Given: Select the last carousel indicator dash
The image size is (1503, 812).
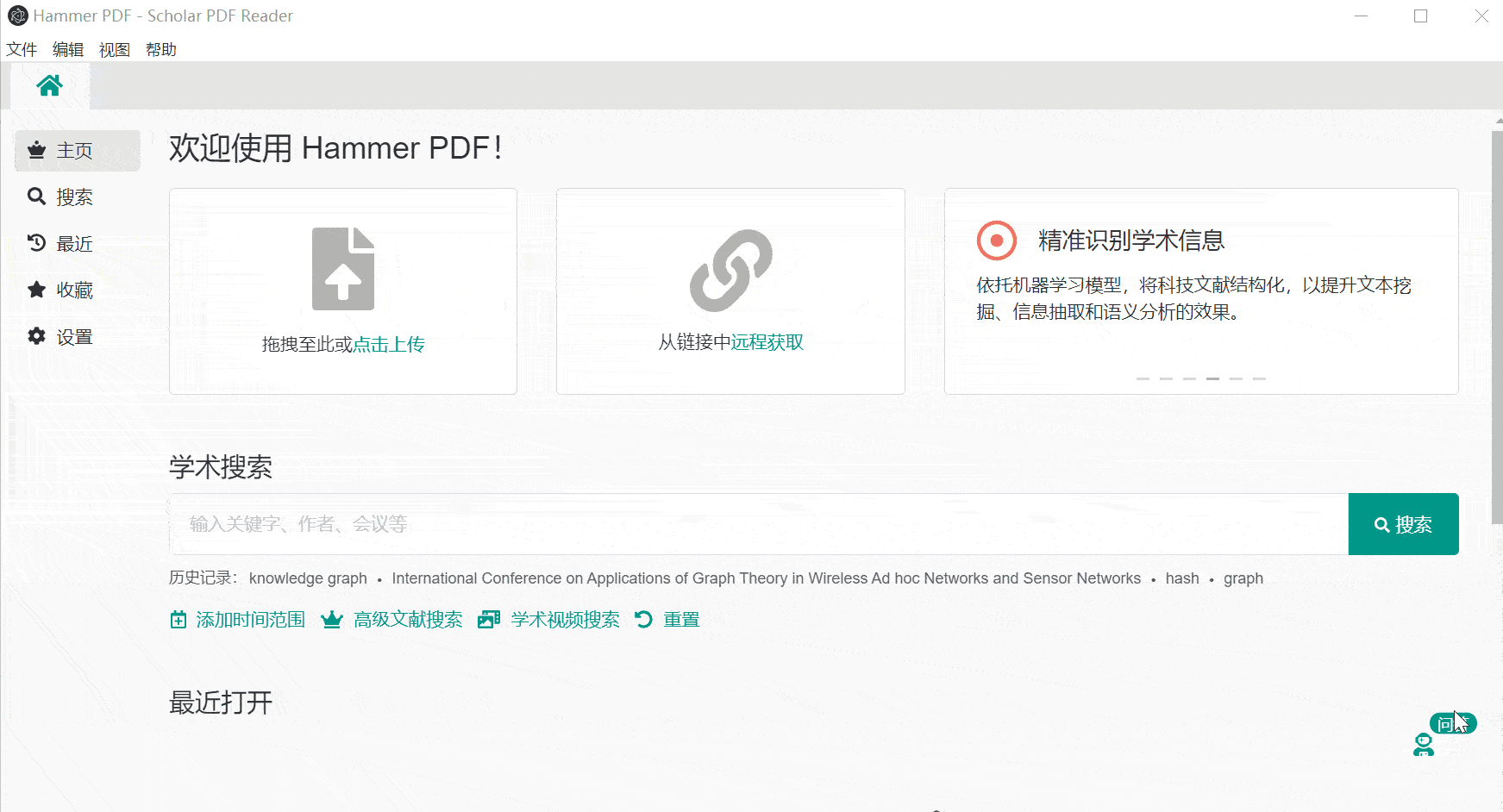Looking at the screenshot, I should pos(1259,378).
